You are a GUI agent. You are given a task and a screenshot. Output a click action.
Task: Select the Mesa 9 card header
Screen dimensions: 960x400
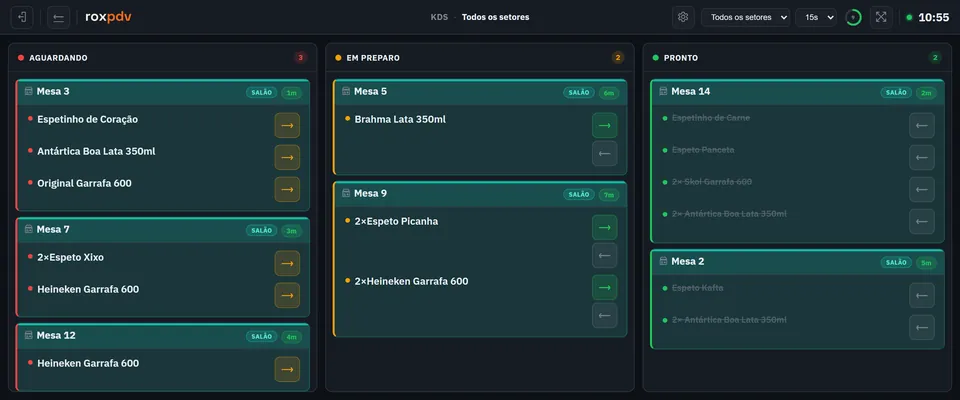(480, 194)
